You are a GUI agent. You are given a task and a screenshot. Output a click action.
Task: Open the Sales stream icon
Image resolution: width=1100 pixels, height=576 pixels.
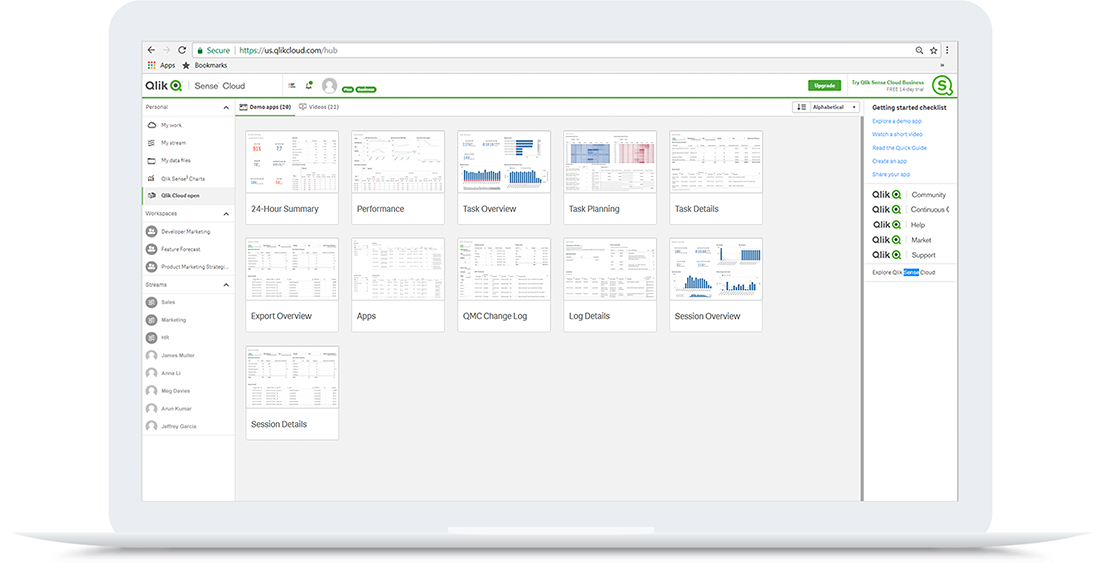tap(152, 302)
